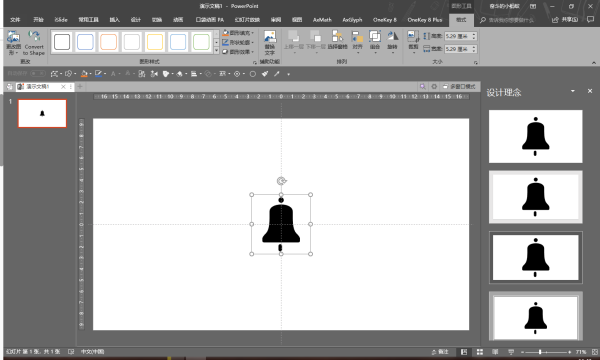Click the Alt Text button

tap(270, 43)
